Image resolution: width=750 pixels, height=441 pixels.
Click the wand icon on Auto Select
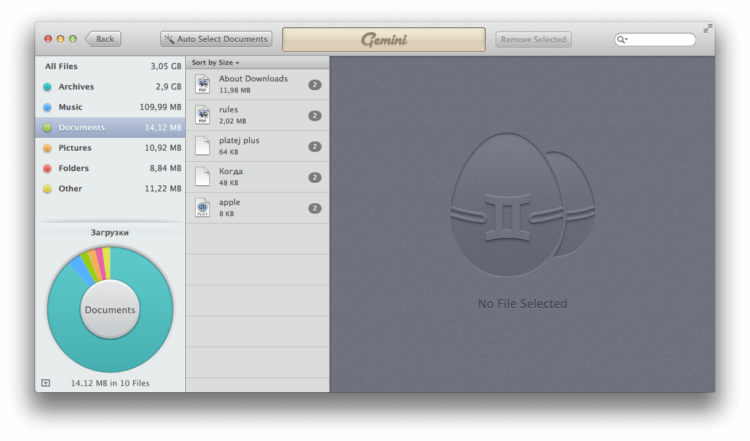click(x=169, y=39)
